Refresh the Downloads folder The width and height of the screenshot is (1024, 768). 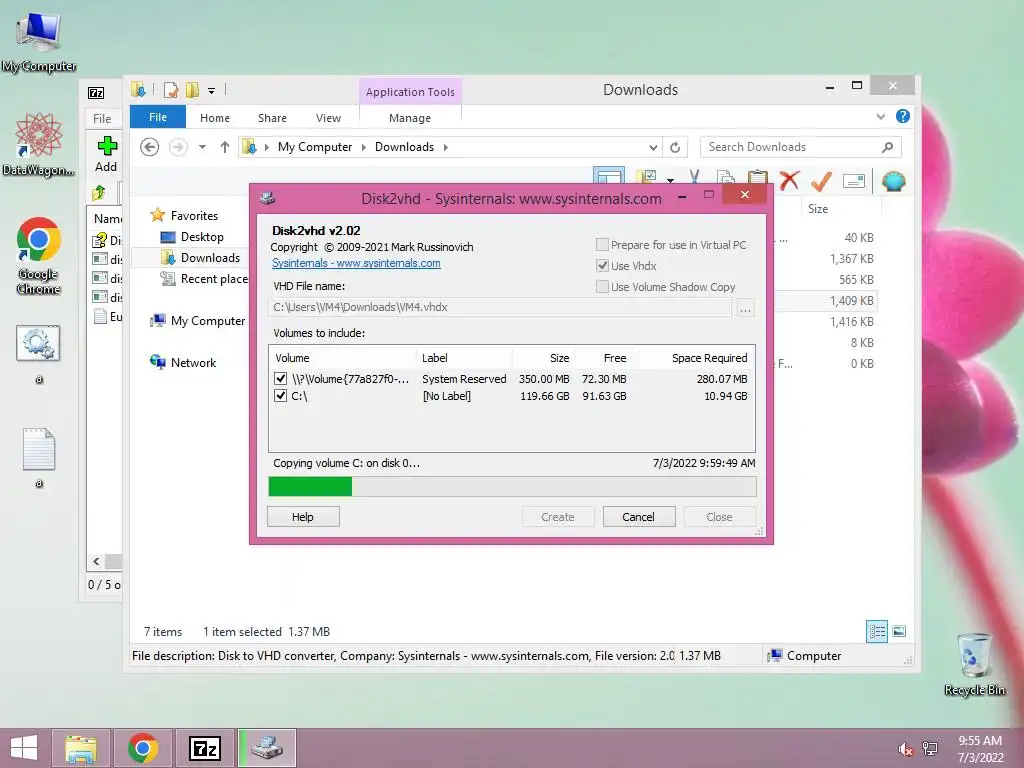[x=675, y=147]
